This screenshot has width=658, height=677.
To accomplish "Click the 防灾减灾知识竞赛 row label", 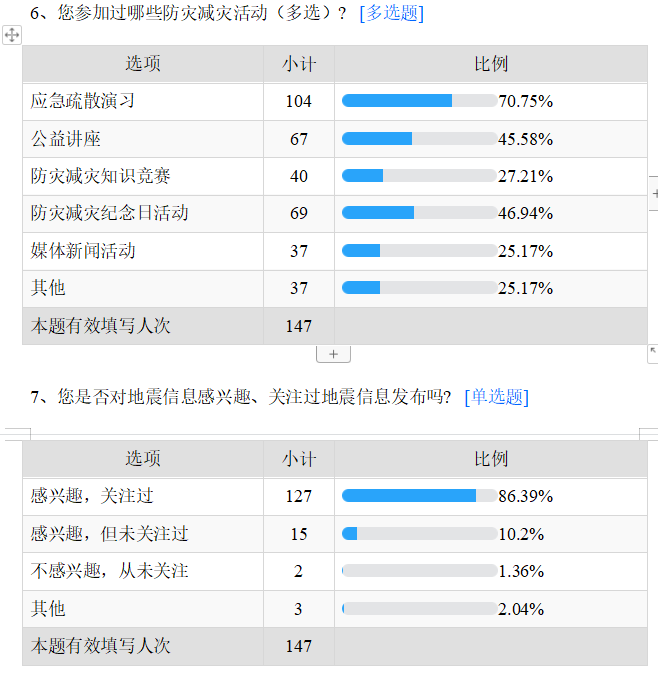I will tap(101, 176).
